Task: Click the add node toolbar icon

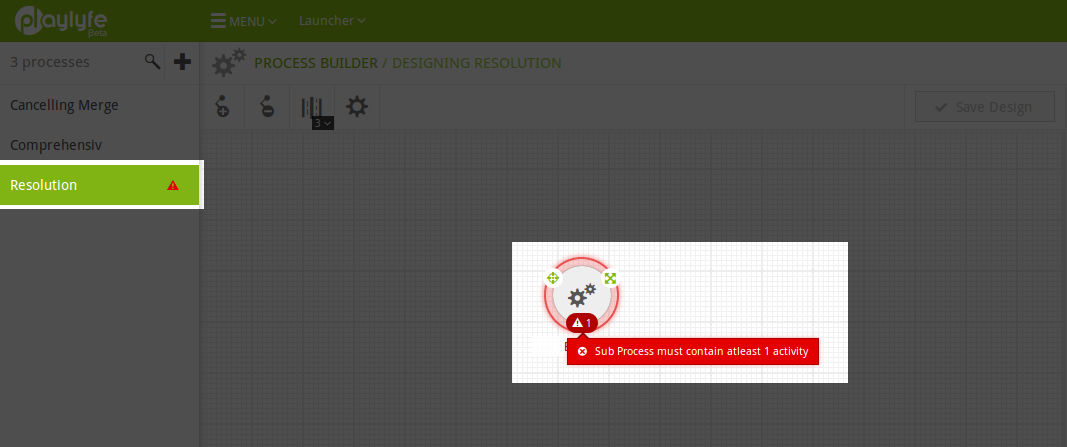Action: (x=222, y=107)
